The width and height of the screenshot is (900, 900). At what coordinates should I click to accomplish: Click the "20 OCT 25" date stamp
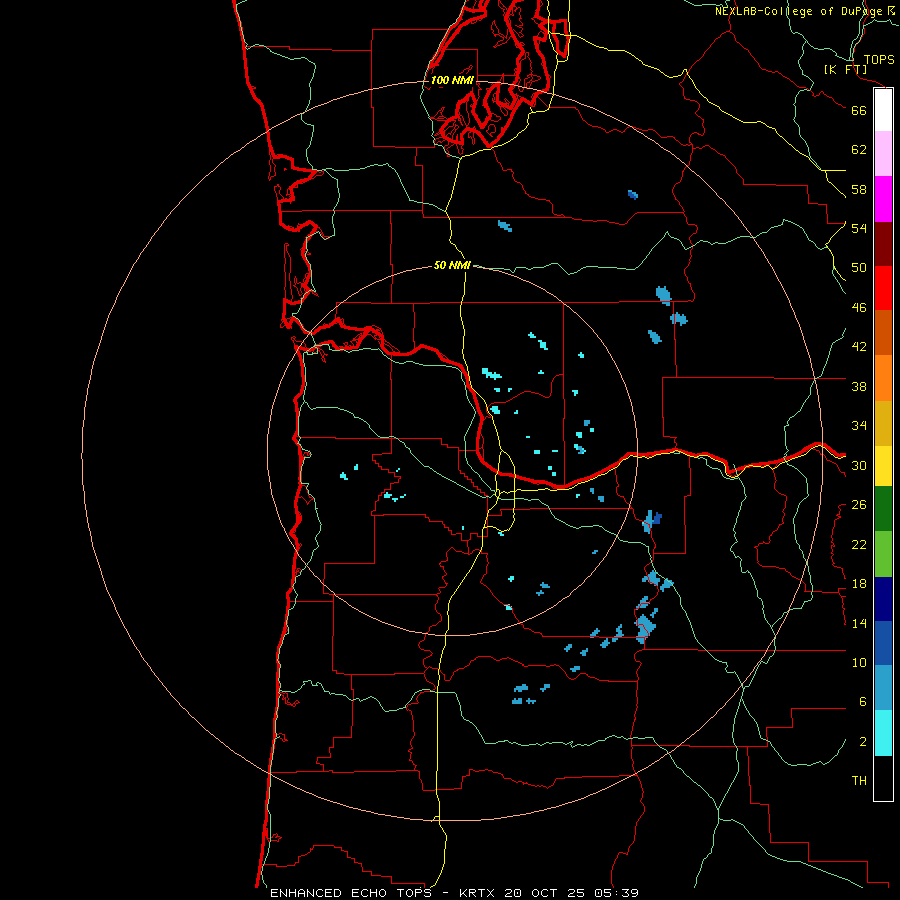point(544,893)
